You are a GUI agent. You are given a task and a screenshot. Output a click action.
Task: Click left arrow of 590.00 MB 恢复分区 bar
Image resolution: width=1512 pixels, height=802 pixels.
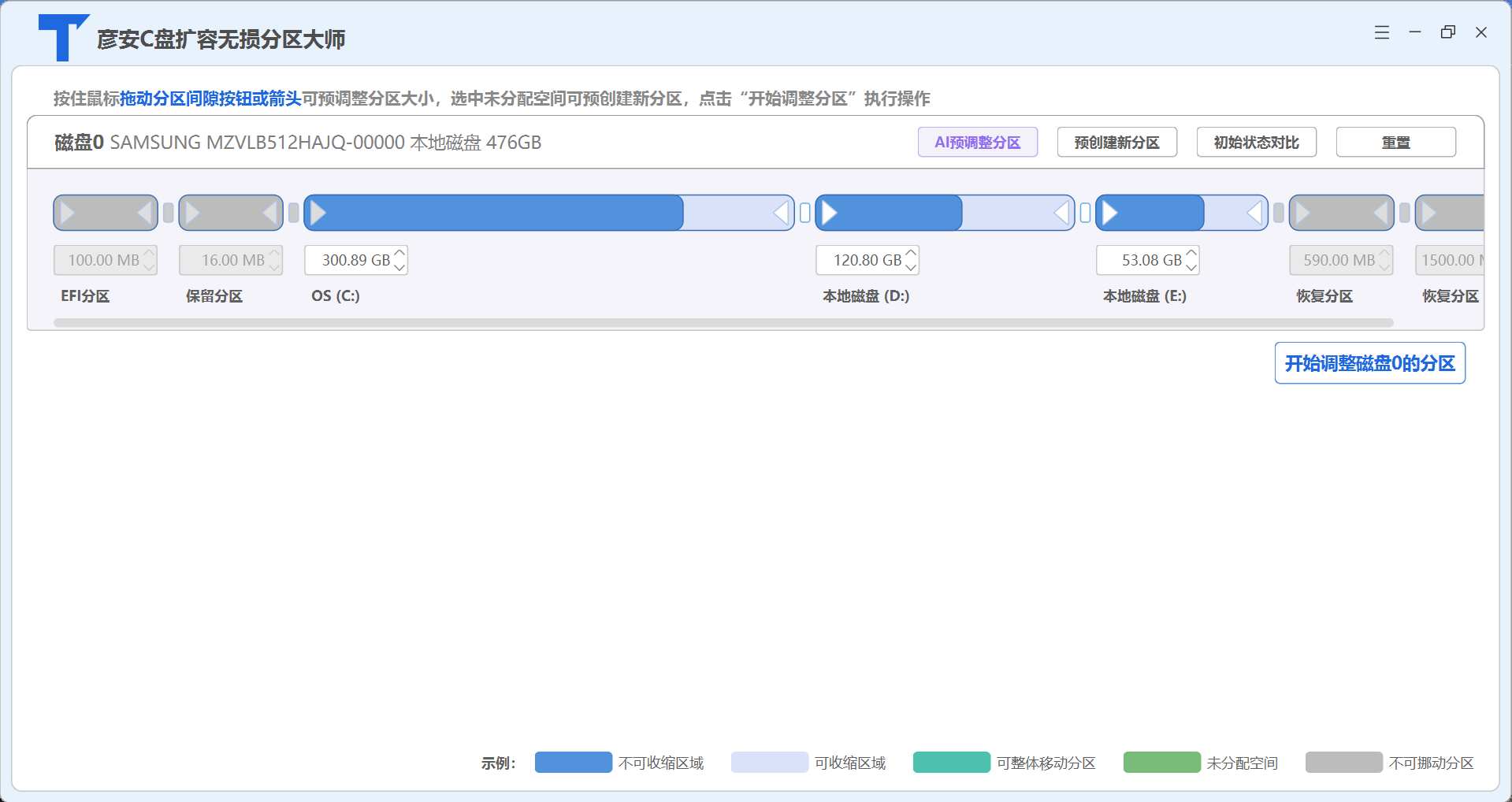[1303, 213]
